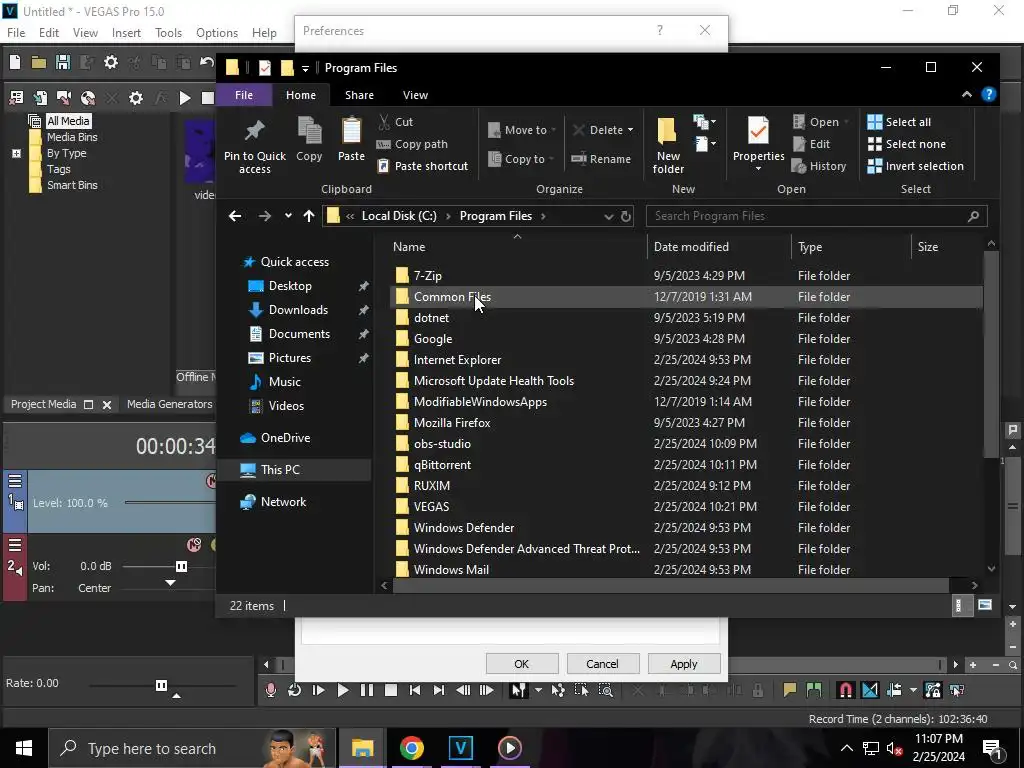Adjust the track 2 Vol slider
Viewport: 1024px width, 768px height.
[182, 566]
